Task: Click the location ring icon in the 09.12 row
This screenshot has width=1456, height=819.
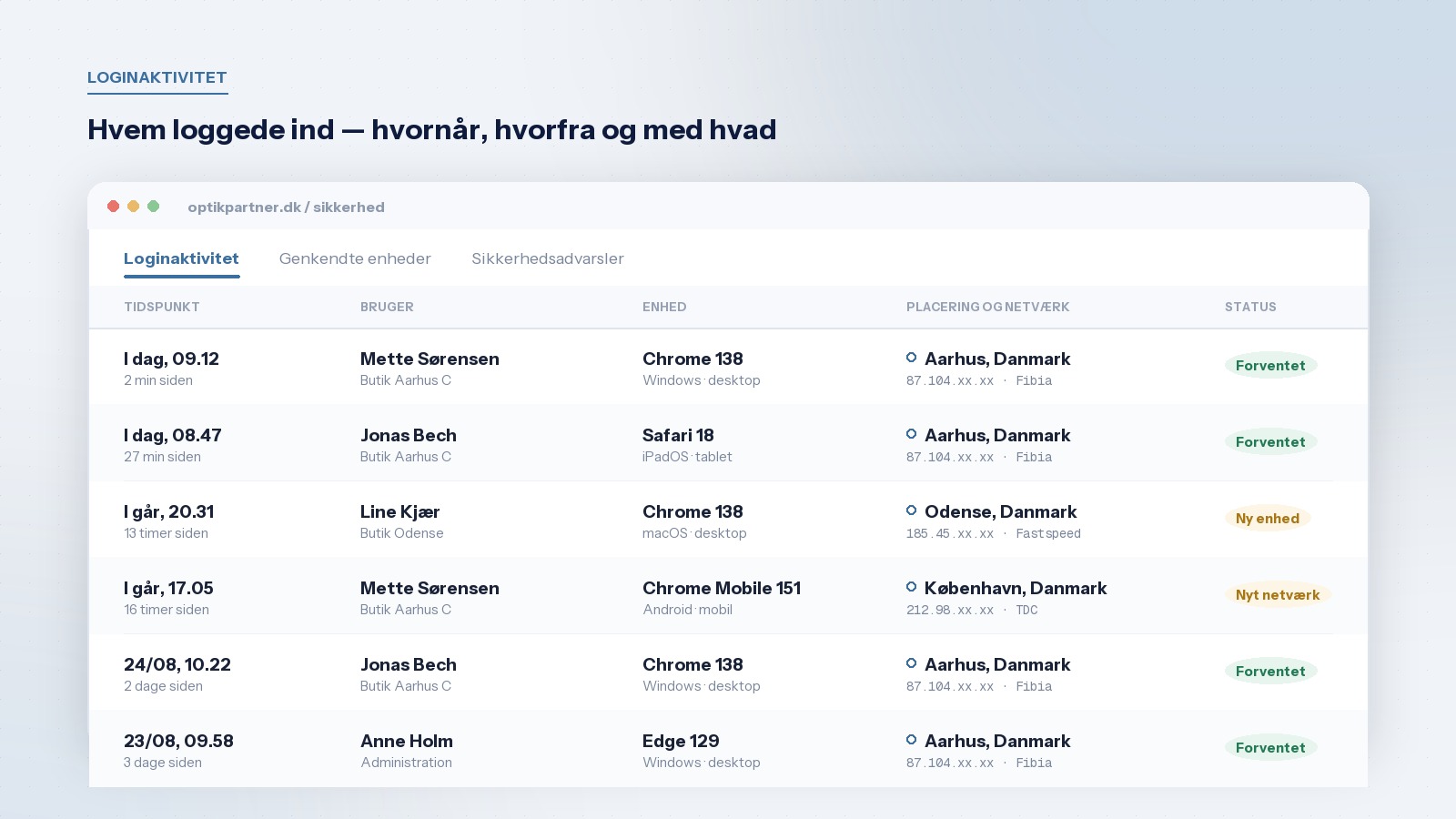Action: pos(911,358)
